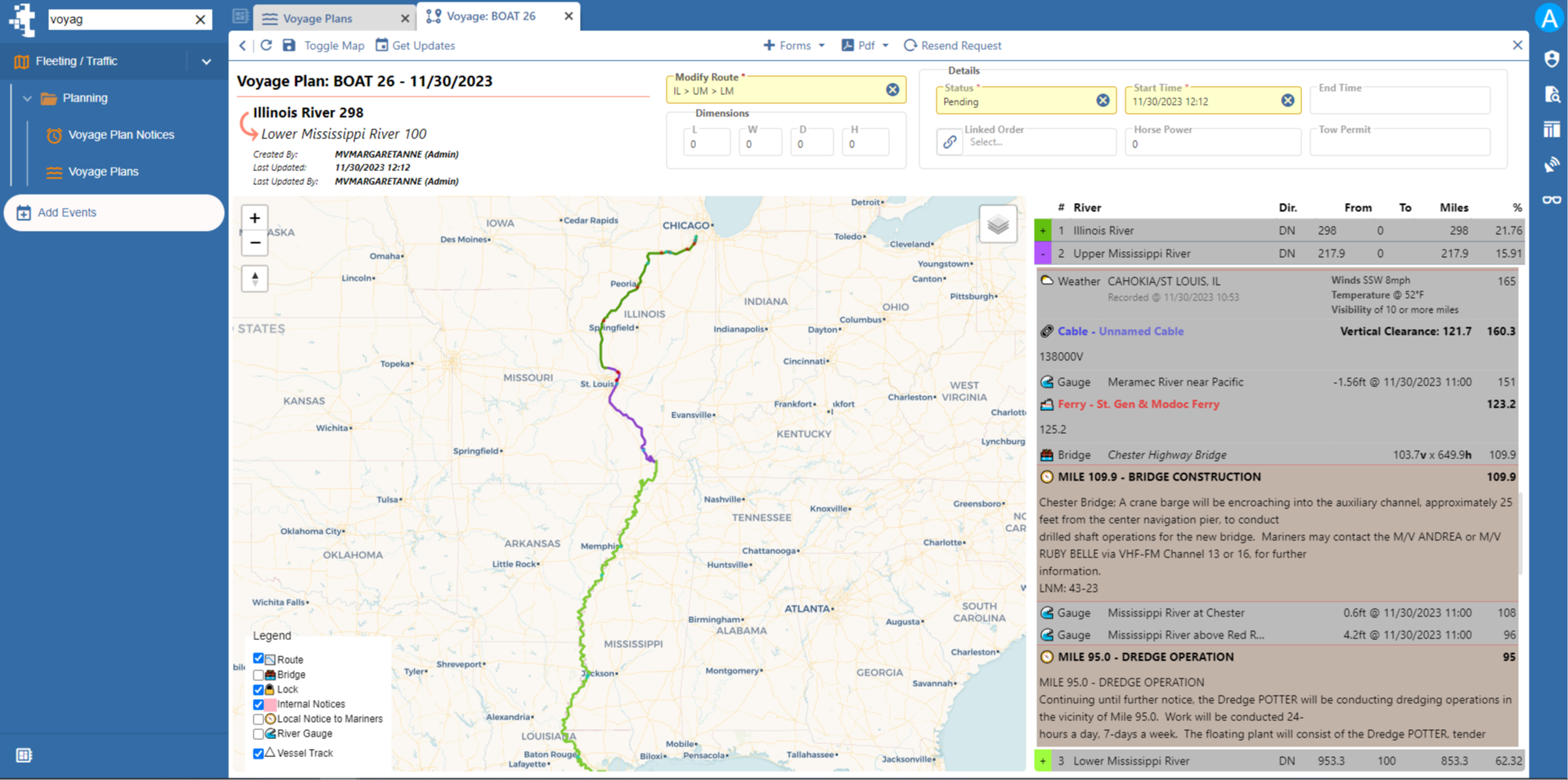Click the Resend Request button
The width and height of the screenshot is (1568, 780).
click(952, 45)
